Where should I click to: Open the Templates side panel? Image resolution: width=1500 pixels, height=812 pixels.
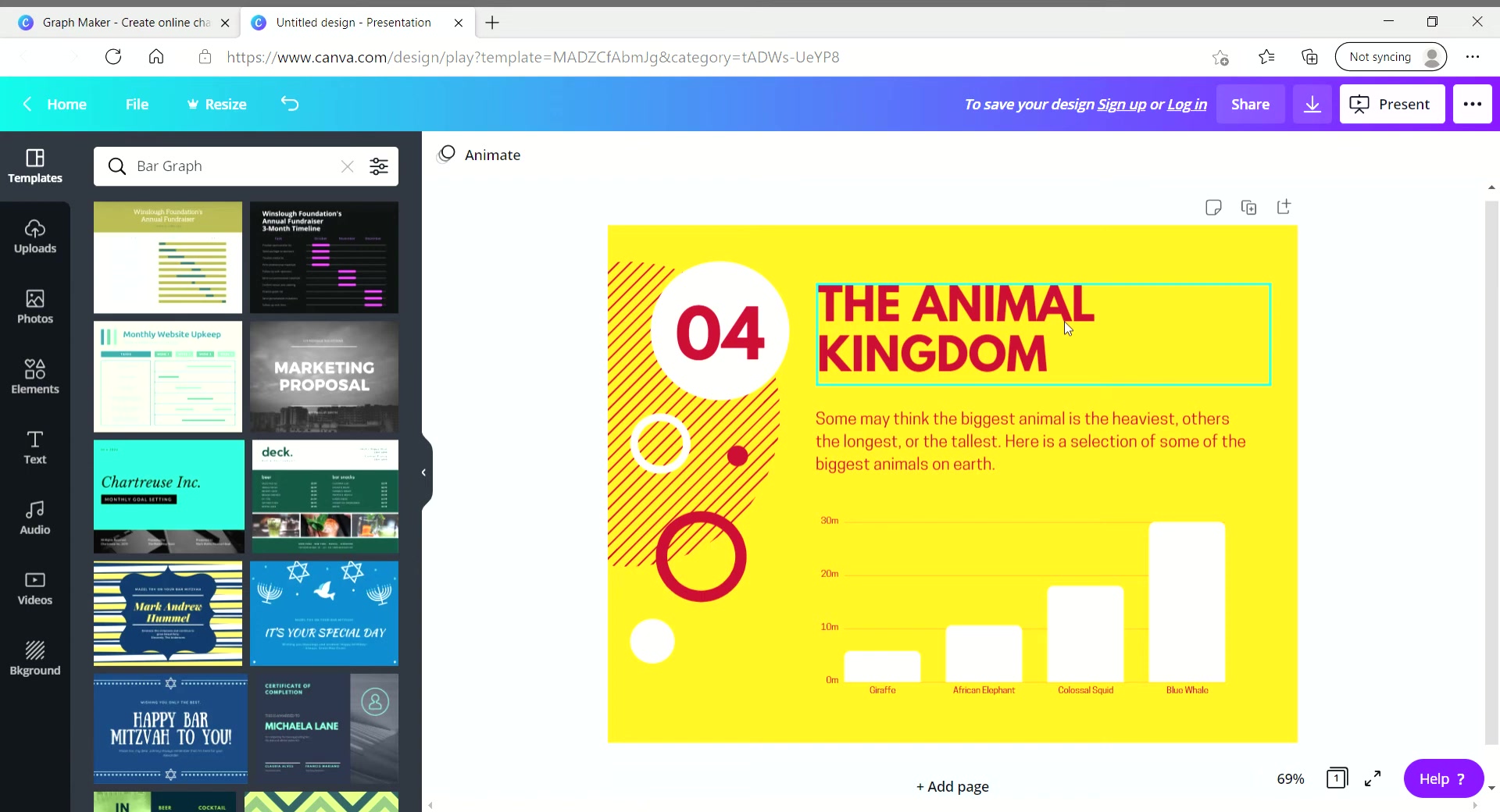[35, 166]
